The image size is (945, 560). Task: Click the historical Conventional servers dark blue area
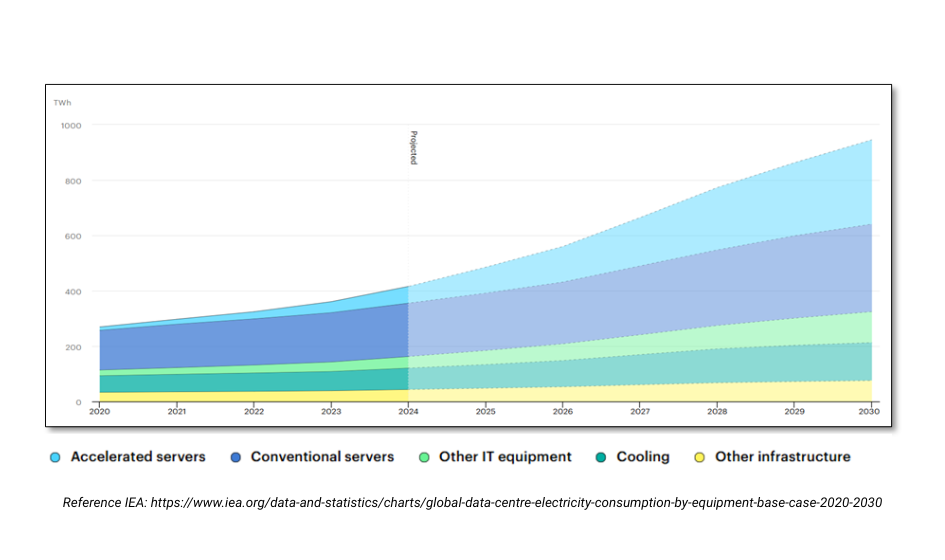250,340
